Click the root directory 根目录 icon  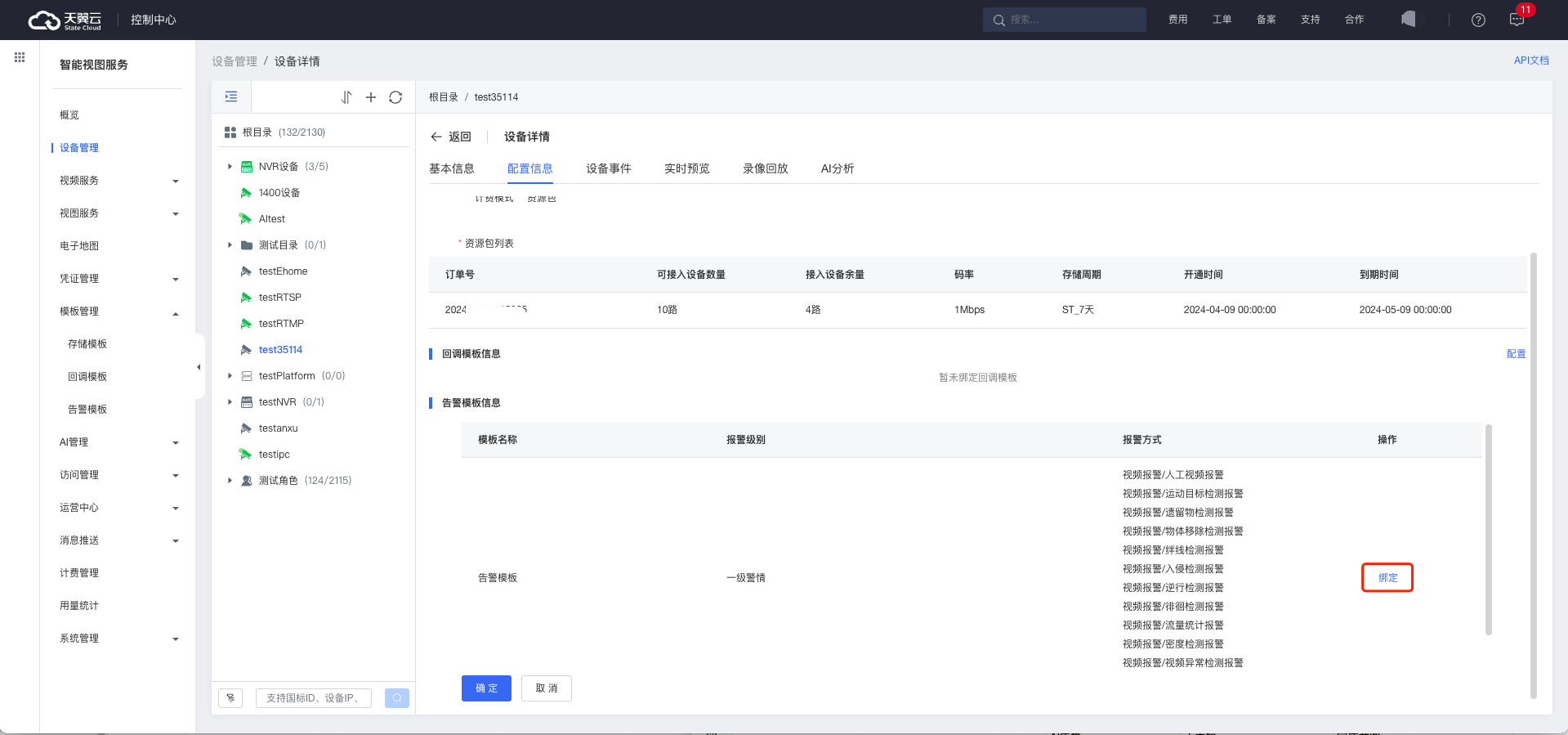coord(230,132)
